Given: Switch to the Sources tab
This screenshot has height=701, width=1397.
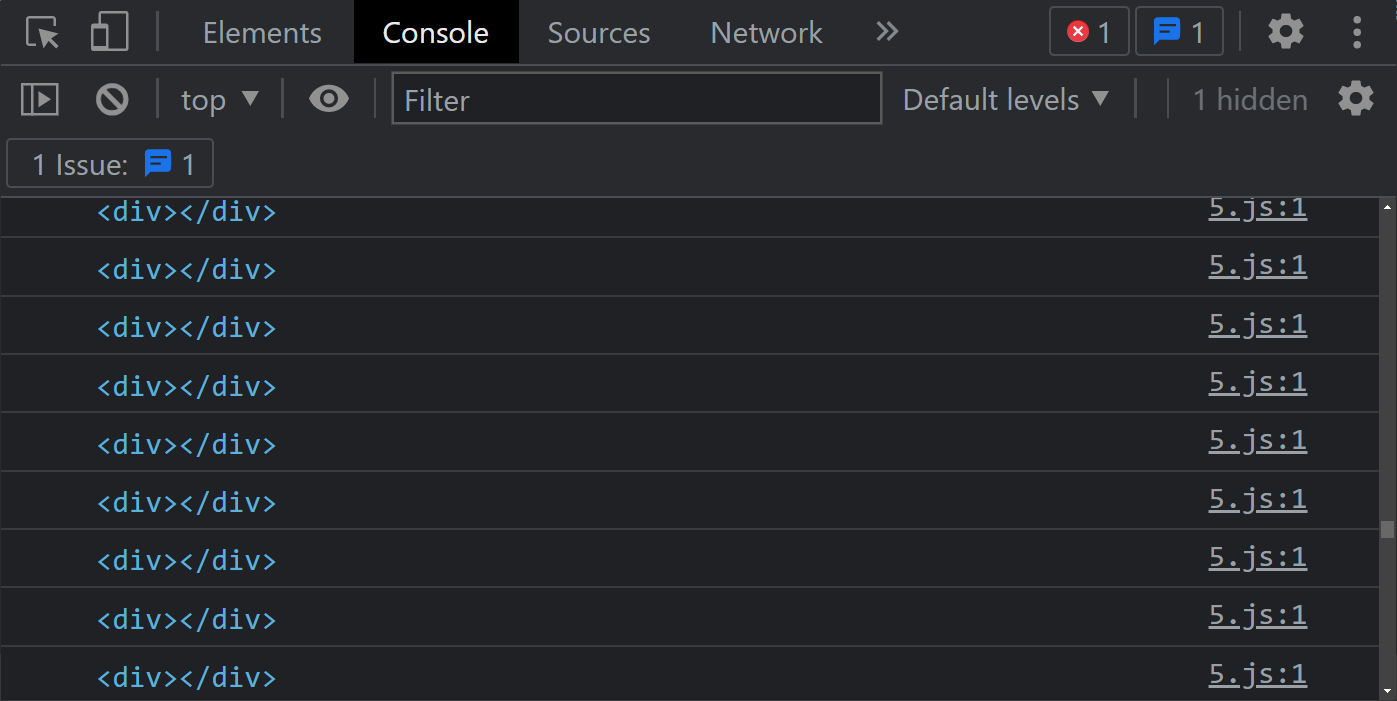Looking at the screenshot, I should 599,33.
